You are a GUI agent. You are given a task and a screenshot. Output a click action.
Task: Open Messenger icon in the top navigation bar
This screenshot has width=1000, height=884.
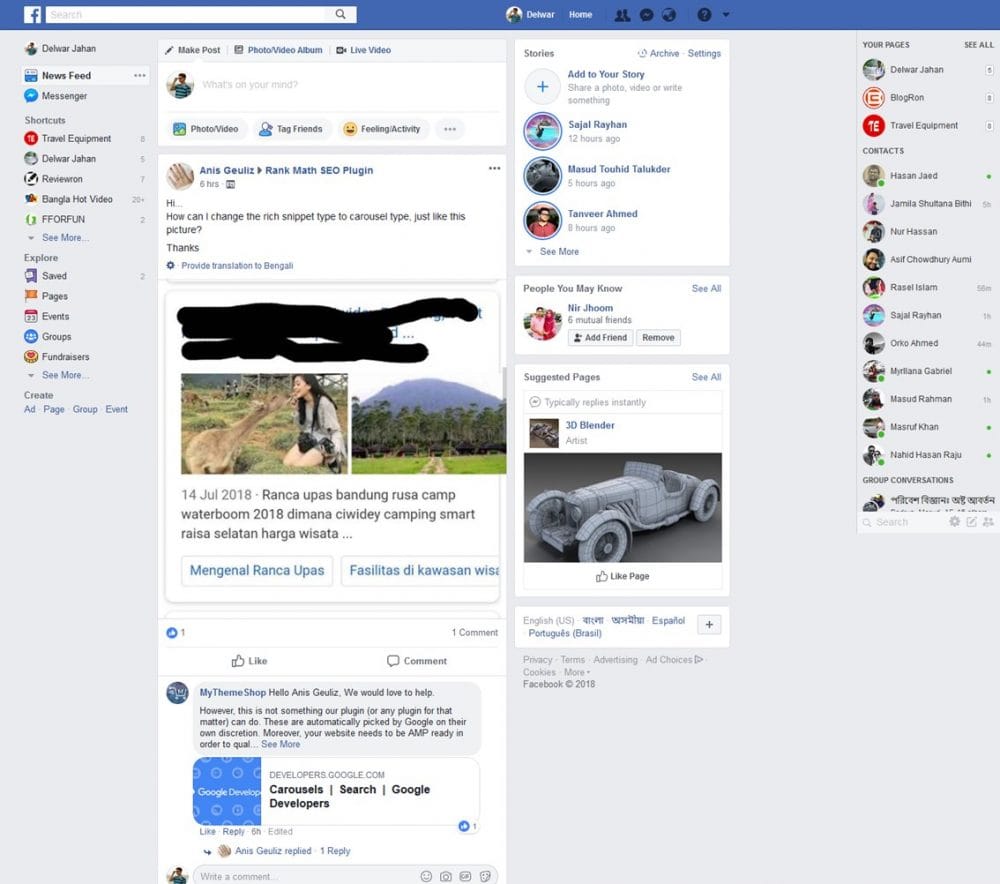coord(647,14)
